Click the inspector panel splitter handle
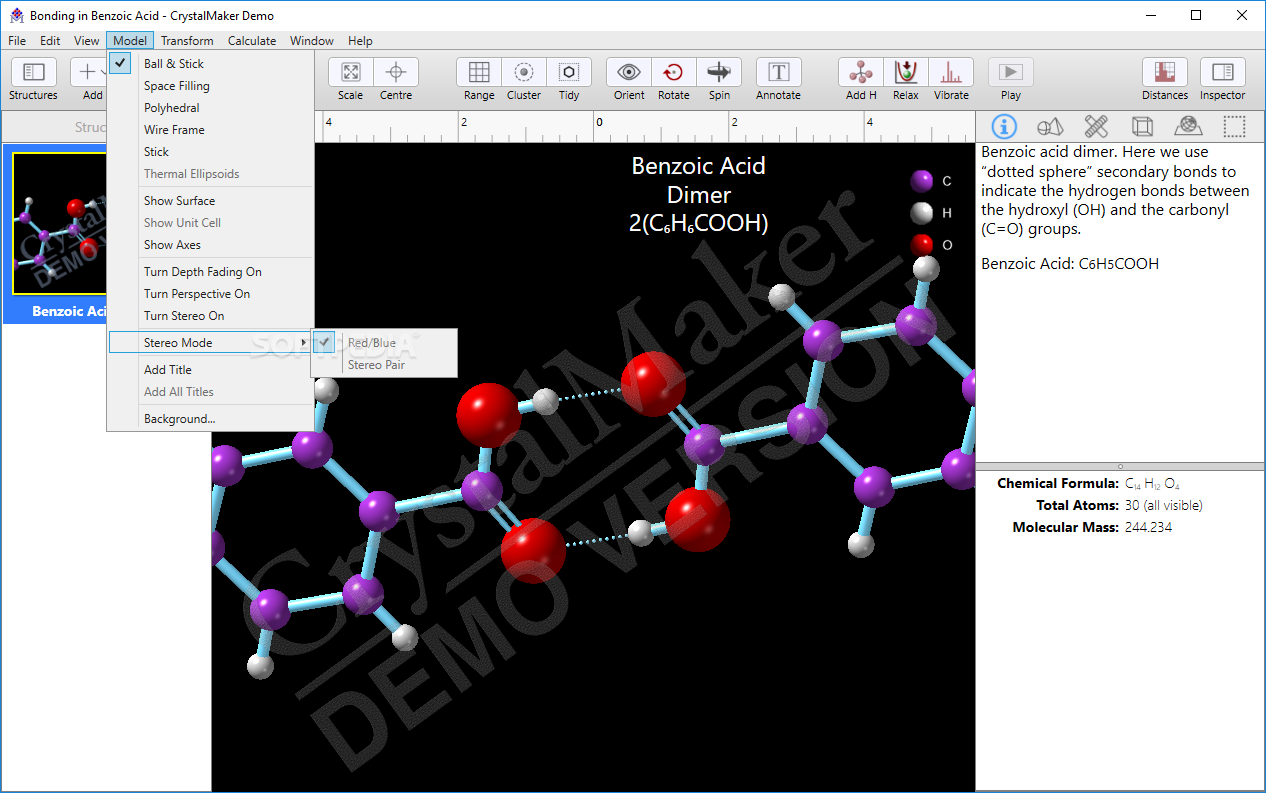This screenshot has height=793, width=1266. pyautogui.click(x=1120, y=466)
